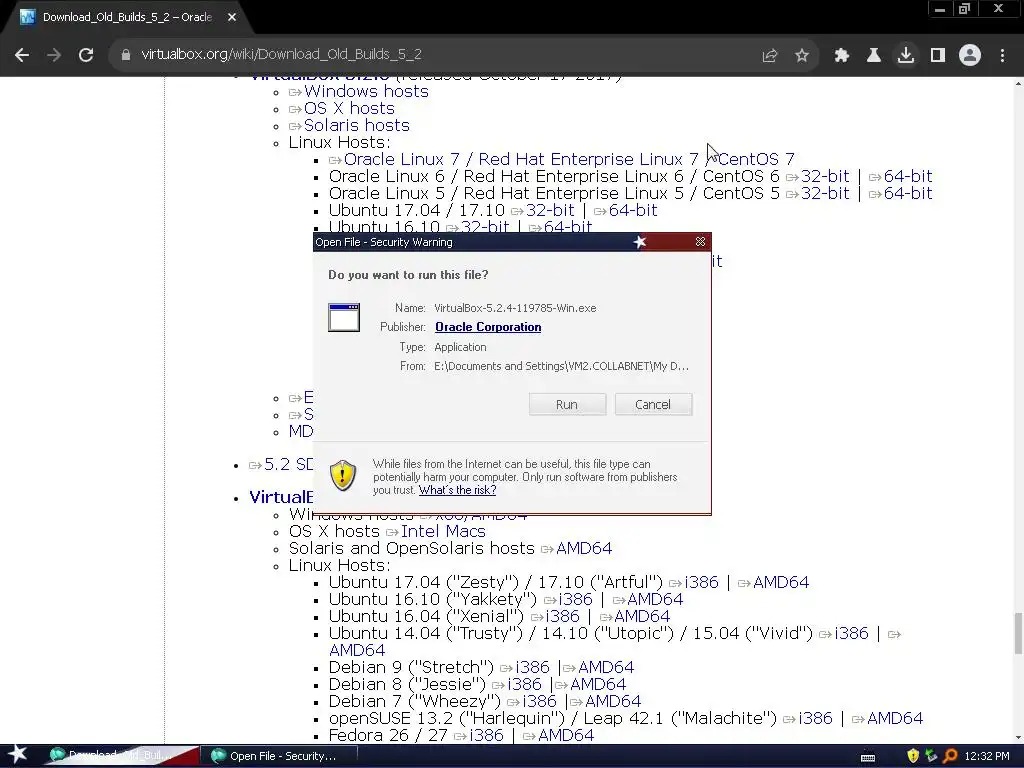This screenshot has width=1024, height=768.
Task: Open Ubuntu Zesty AMD64 link
Action: 780,583
